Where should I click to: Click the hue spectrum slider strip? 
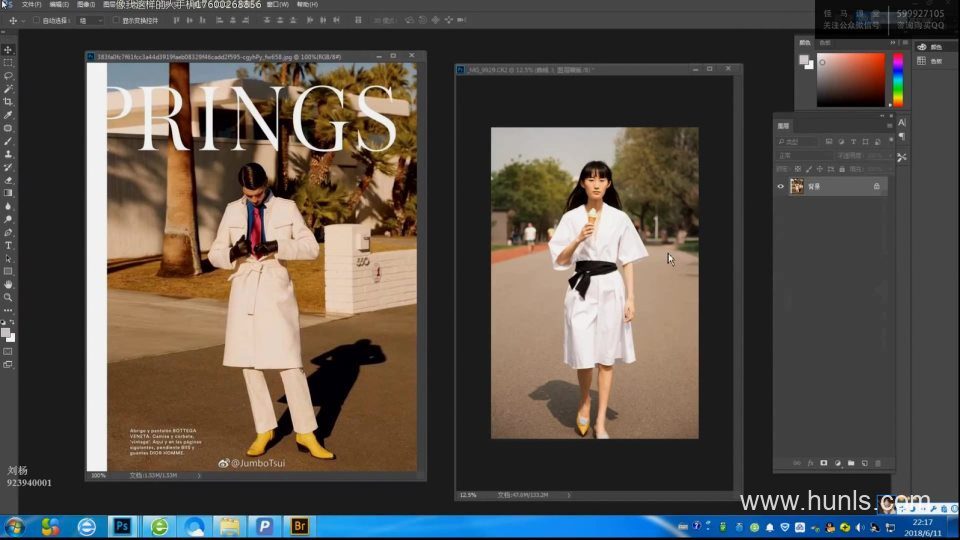(897, 80)
